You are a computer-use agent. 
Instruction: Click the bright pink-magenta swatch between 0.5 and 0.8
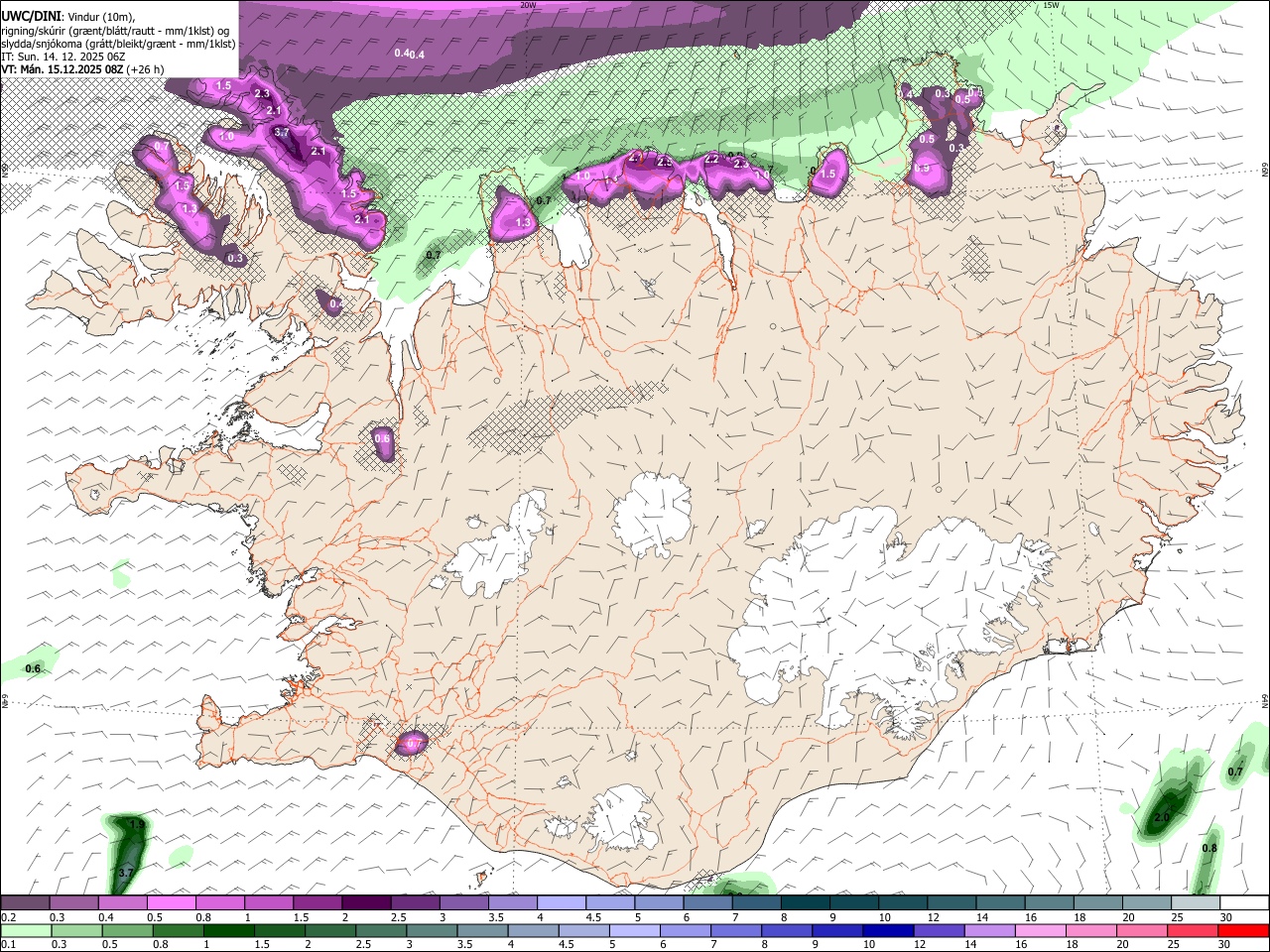click(x=171, y=903)
